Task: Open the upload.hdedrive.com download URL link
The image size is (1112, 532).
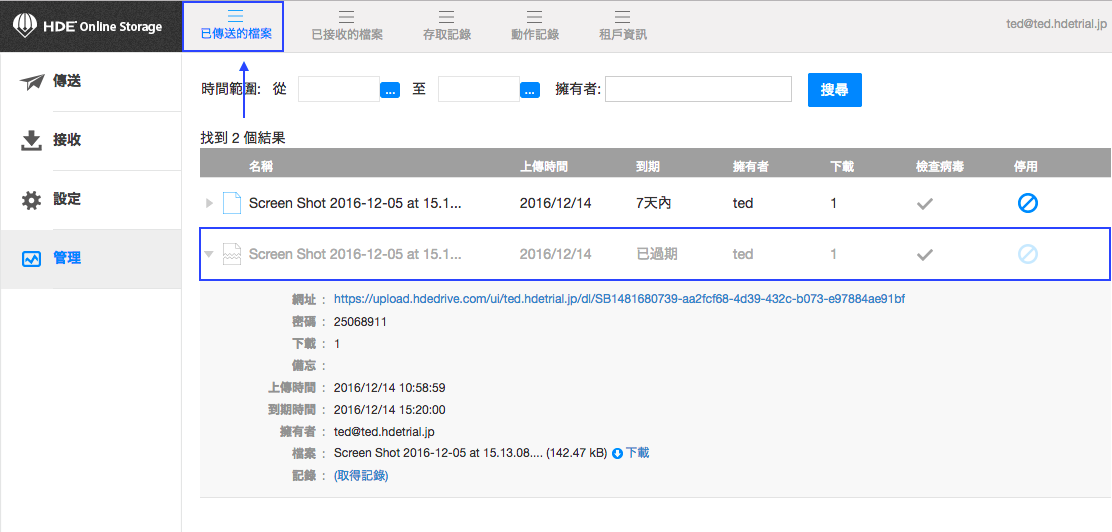Action: click(619, 299)
